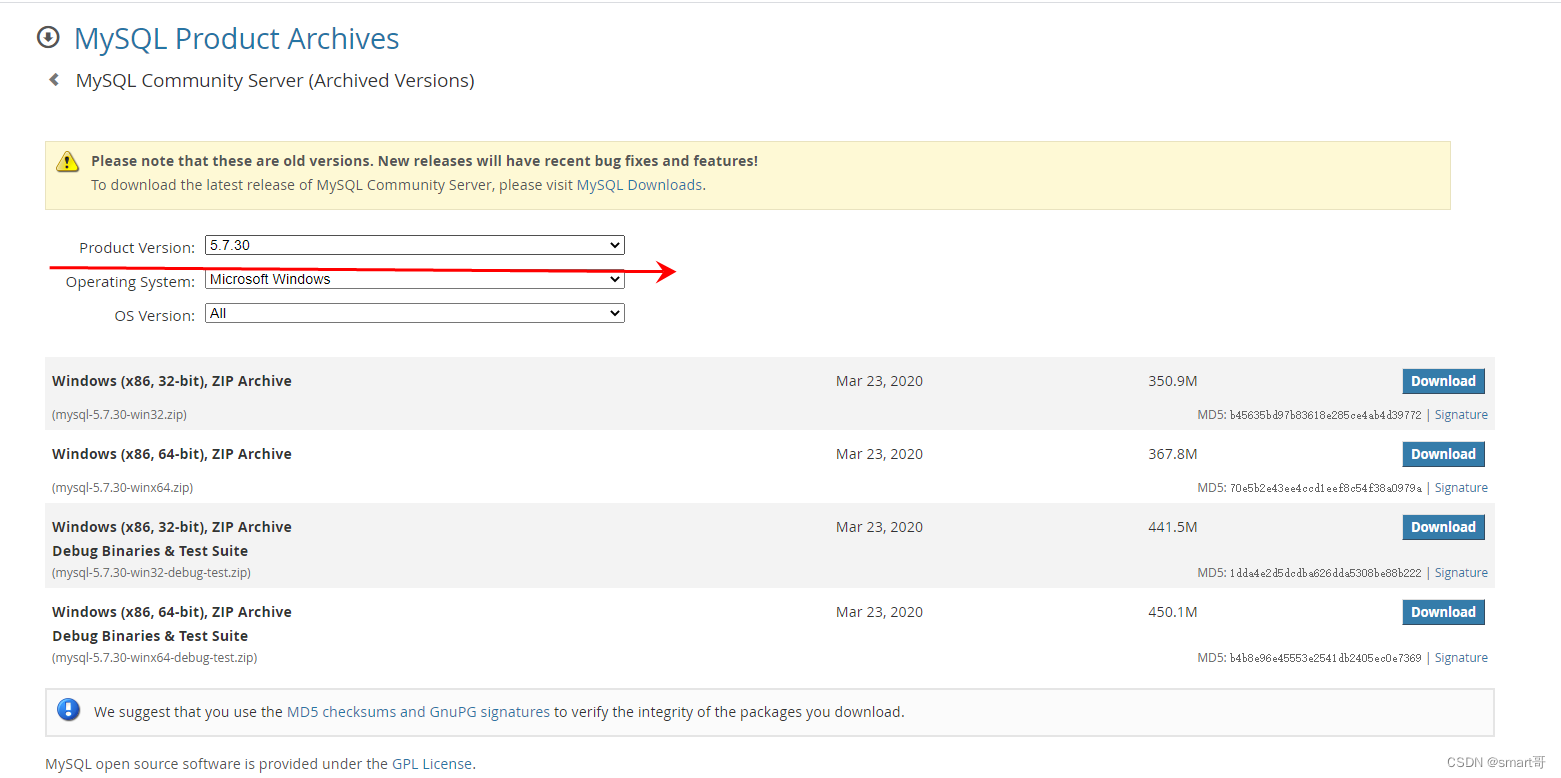Click the back arrow before MySQL Community Server
Screen dimensions: 1561x778
(54, 80)
